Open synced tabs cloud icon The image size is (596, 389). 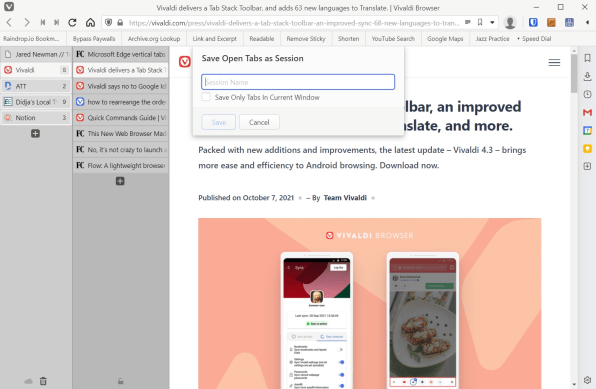[29, 381]
